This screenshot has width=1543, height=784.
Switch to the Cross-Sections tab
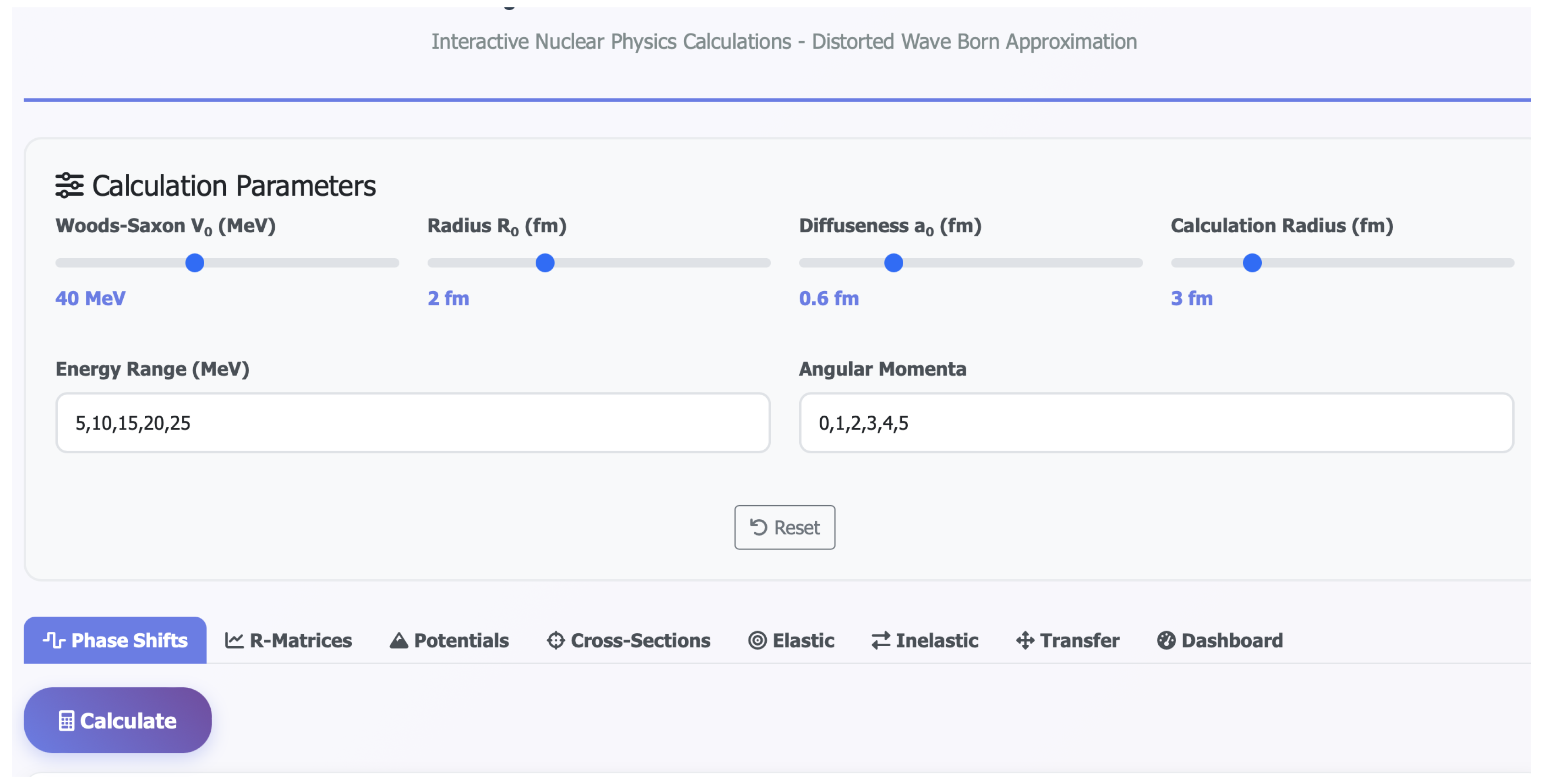point(628,640)
